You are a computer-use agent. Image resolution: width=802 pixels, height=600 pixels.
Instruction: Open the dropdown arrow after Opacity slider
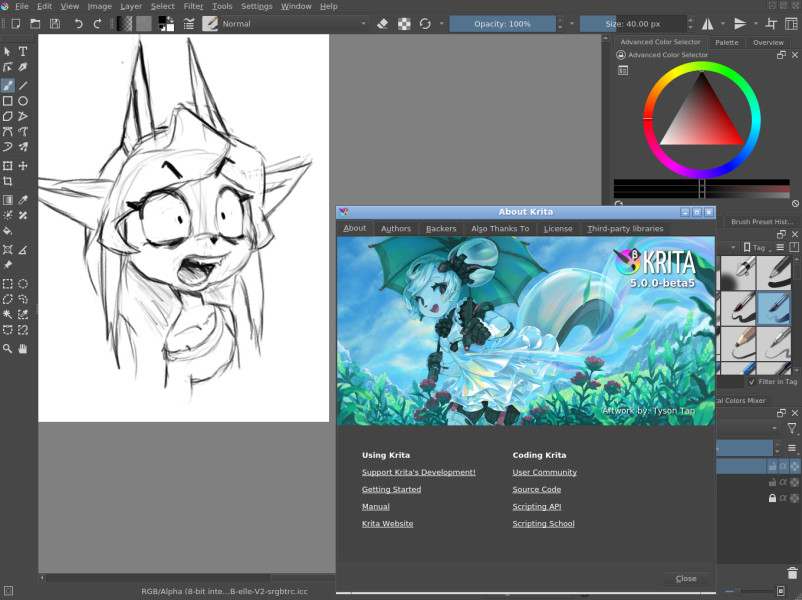point(572,24)
